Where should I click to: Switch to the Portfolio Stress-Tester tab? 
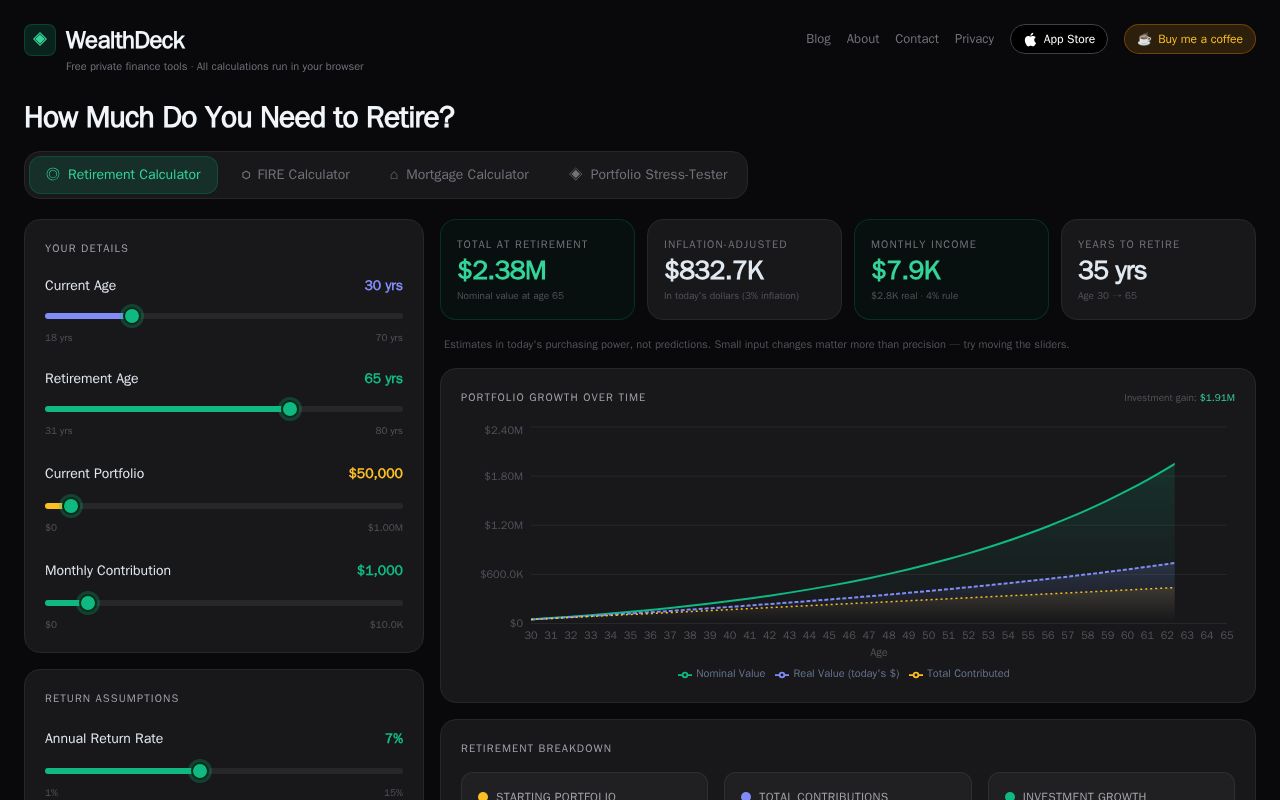tap(648, 175)
